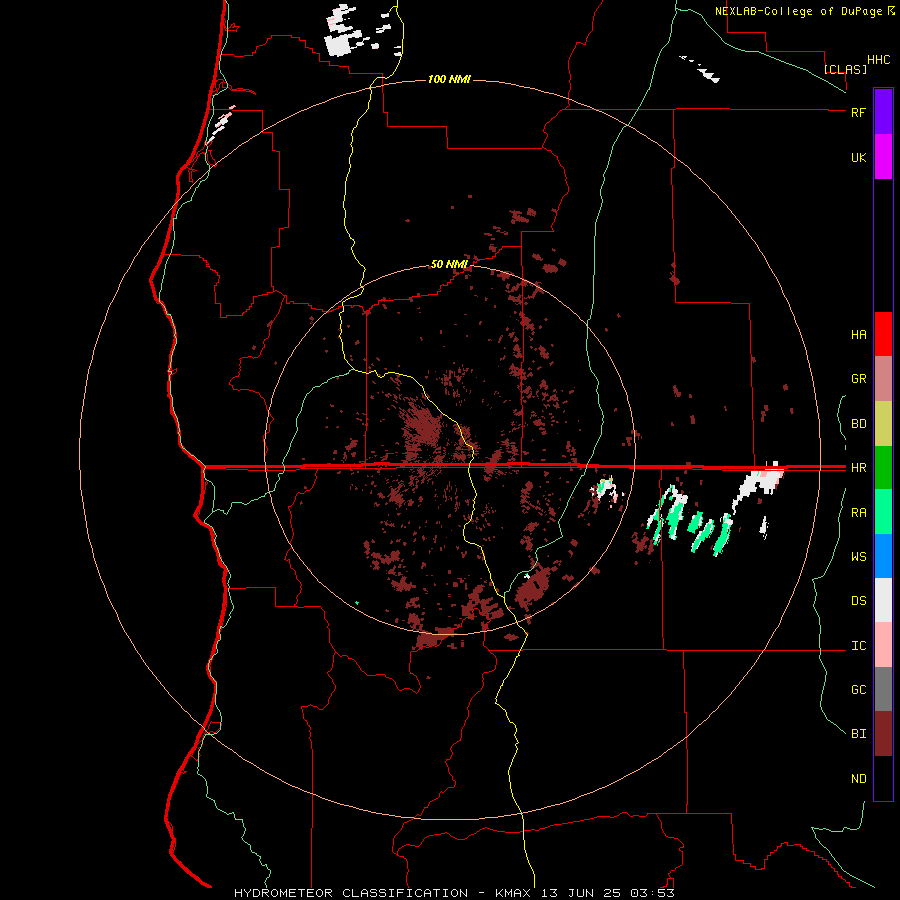Click the 50 NMI range ring label

[x=449, y=264]
